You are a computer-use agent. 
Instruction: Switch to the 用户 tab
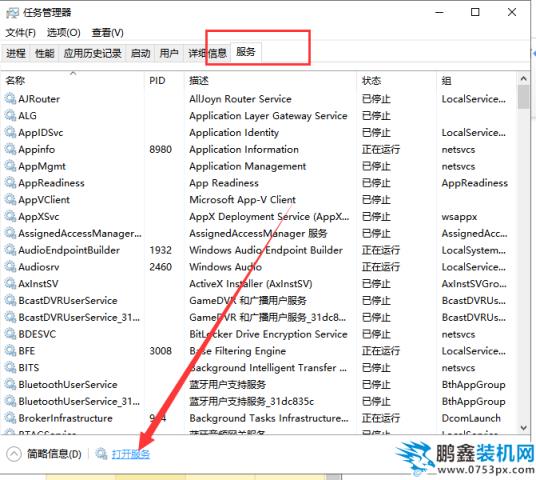click(x=169, y=53)
